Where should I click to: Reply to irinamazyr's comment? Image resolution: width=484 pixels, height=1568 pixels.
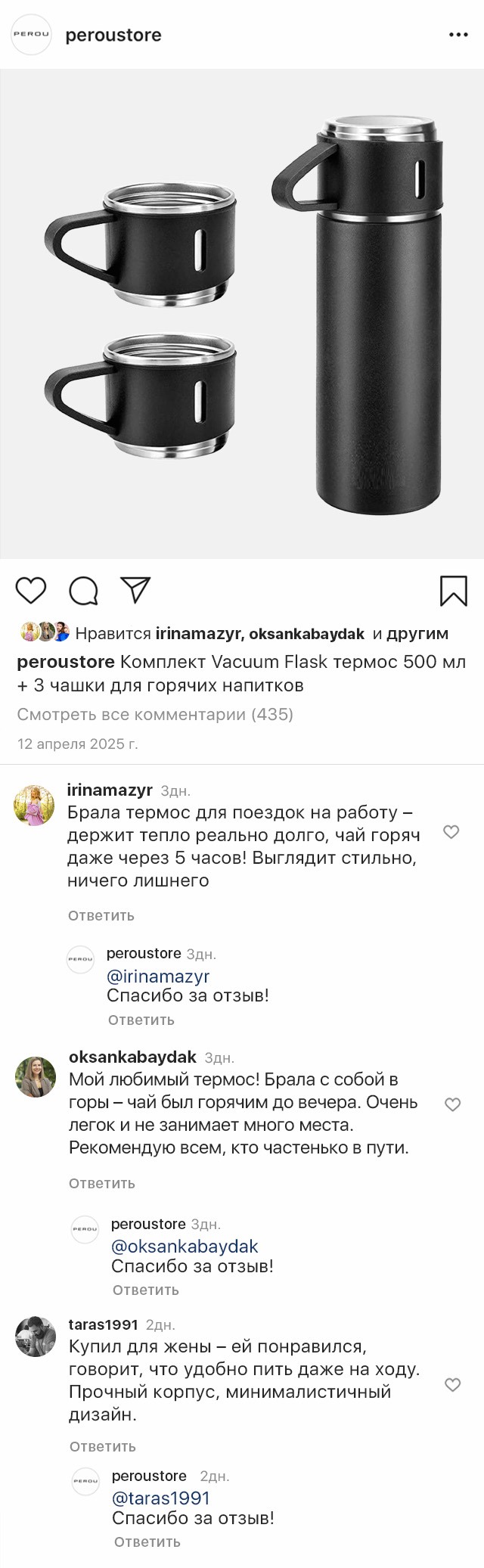pyautogui.click(x=101, y=916)
